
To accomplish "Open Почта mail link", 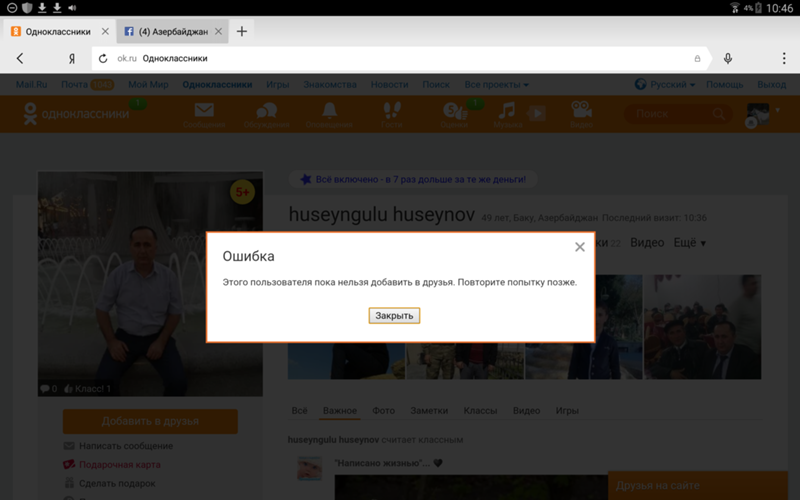I will point(74,85).
